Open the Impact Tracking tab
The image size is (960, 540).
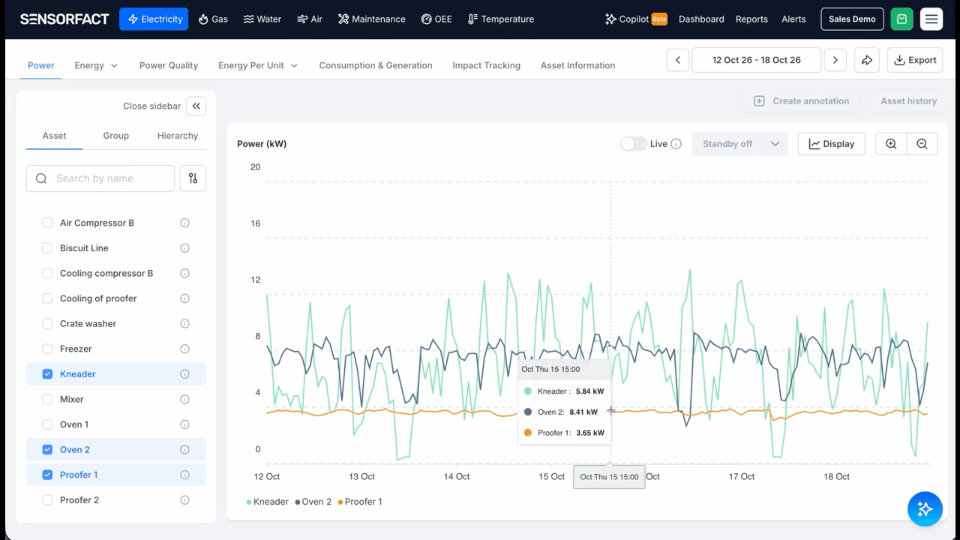tap(486, 66)
